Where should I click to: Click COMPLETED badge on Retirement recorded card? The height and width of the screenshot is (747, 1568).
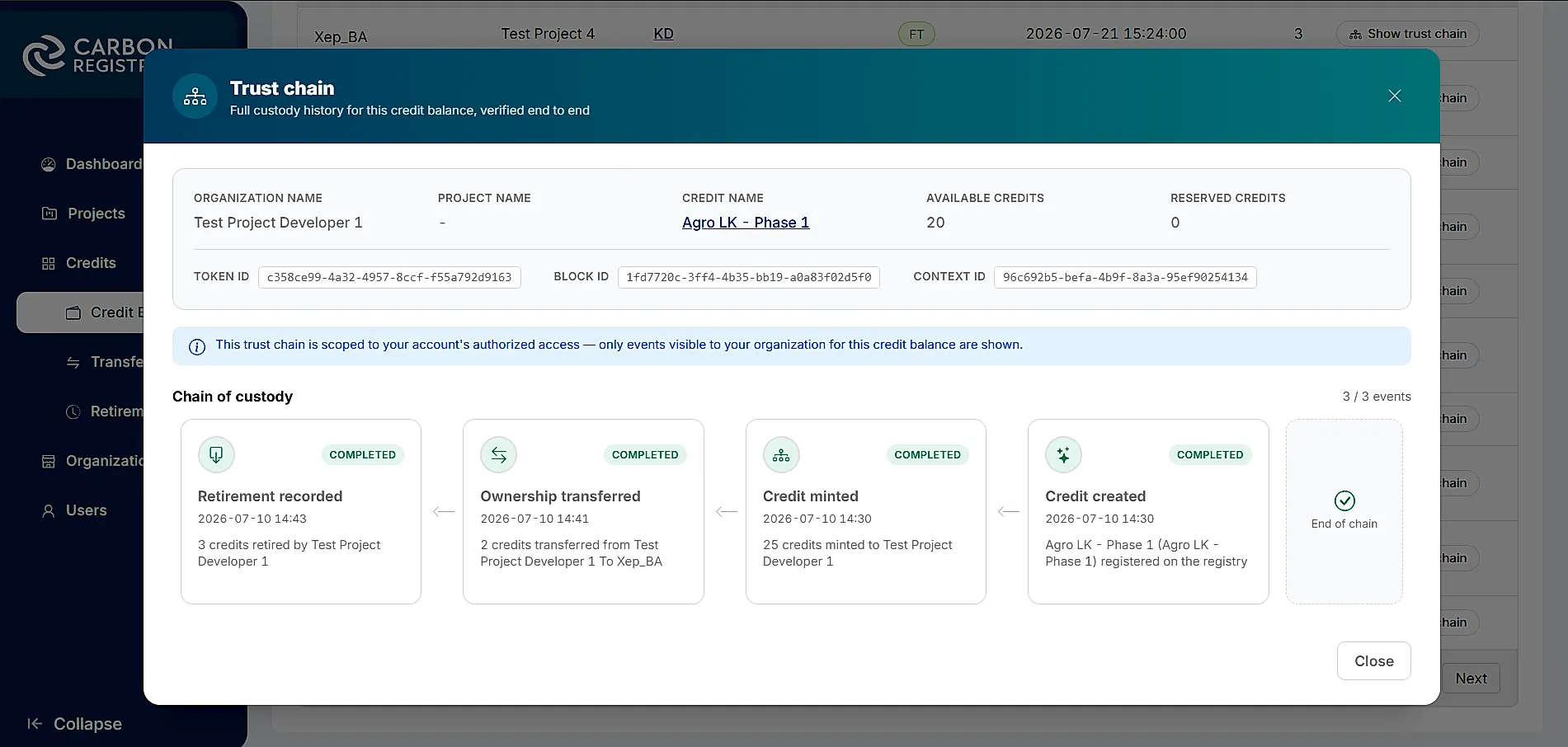click(x=362, y=455)
